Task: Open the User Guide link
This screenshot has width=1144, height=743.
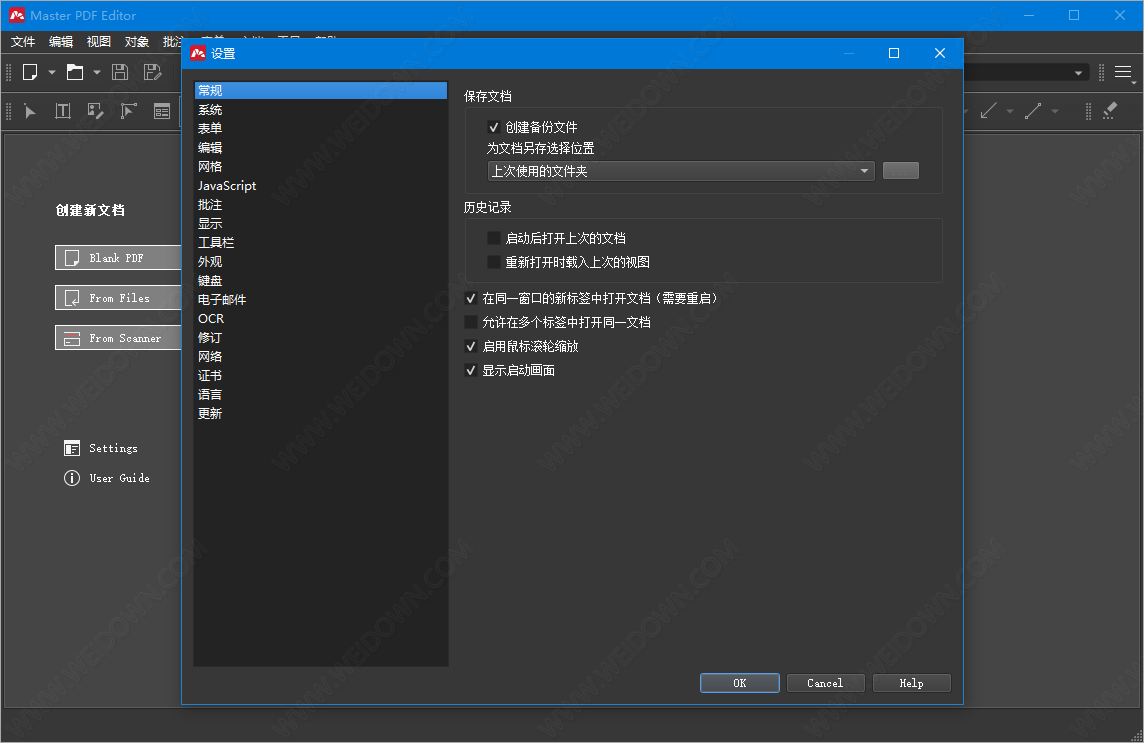Action: 120,478
